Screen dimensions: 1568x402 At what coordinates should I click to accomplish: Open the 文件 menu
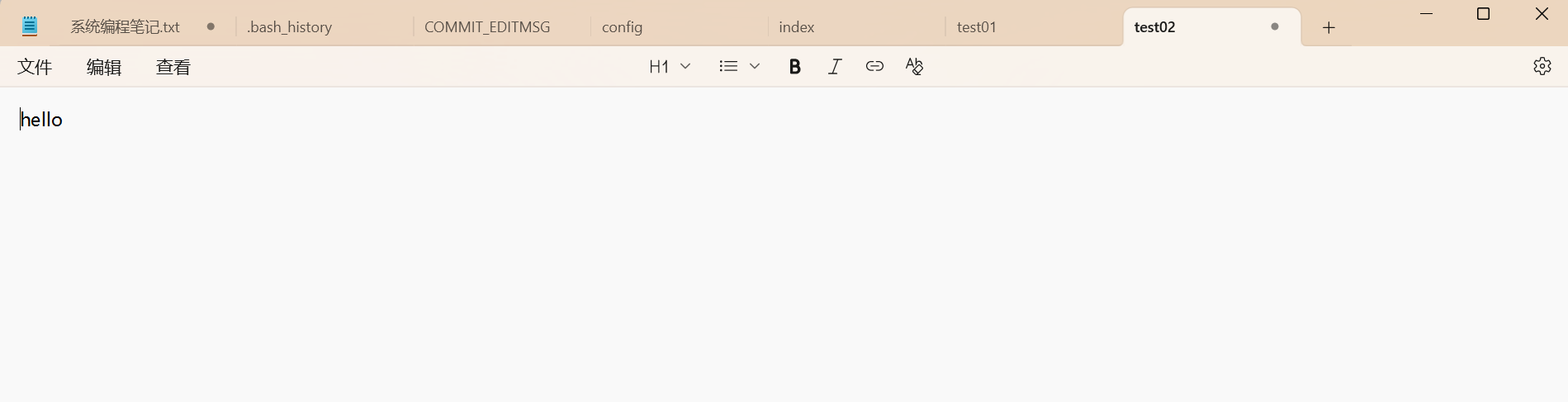[35, 67]
